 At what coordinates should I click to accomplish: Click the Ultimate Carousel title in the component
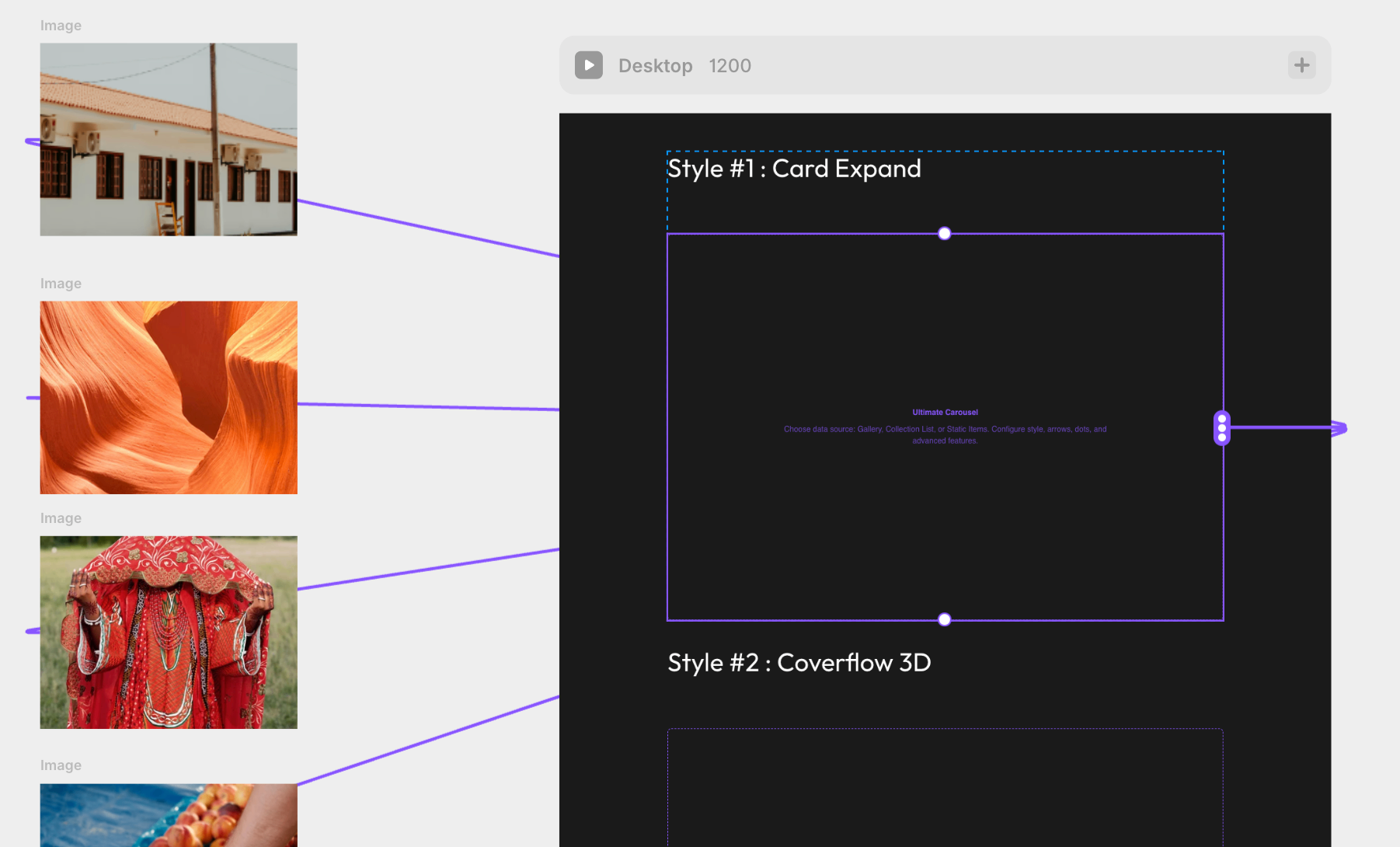pyautogui.click(x=945, y=413)
